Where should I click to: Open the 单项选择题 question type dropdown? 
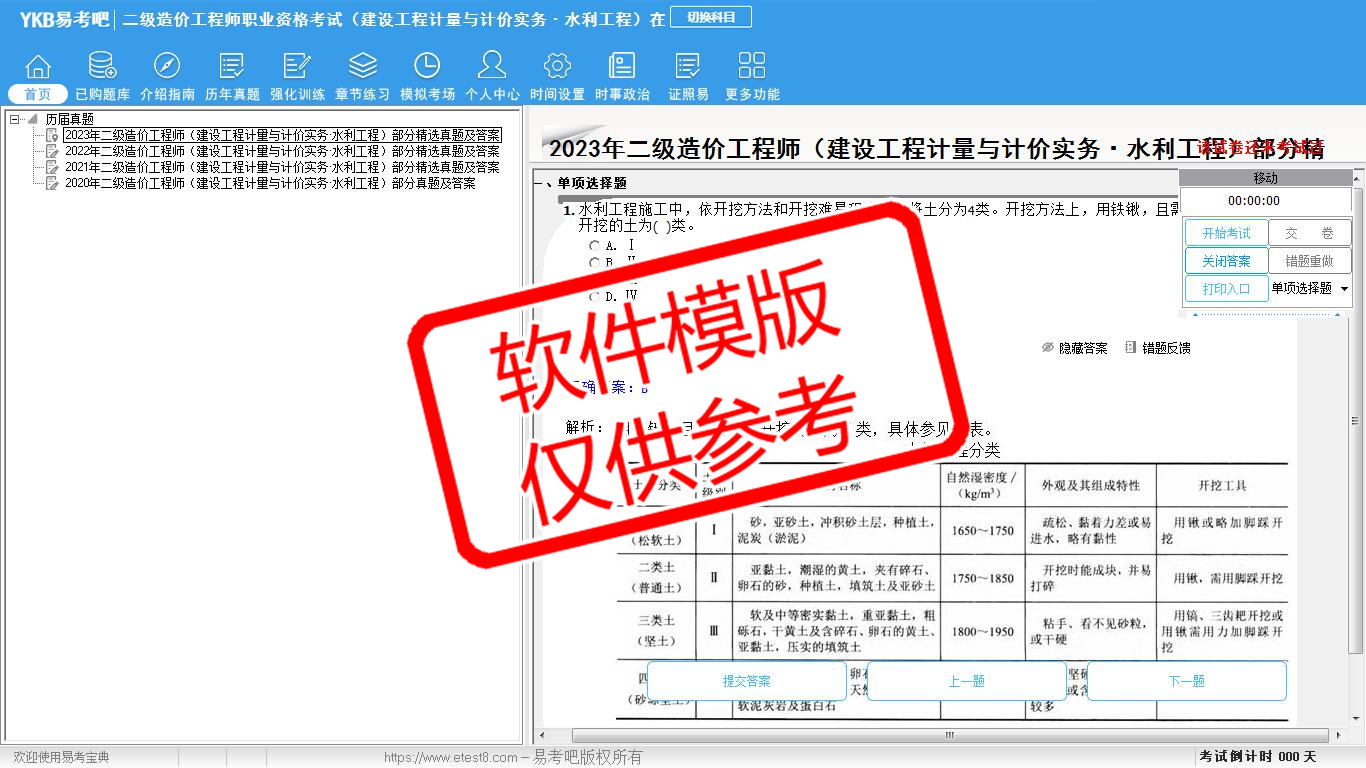[1343, 289]
